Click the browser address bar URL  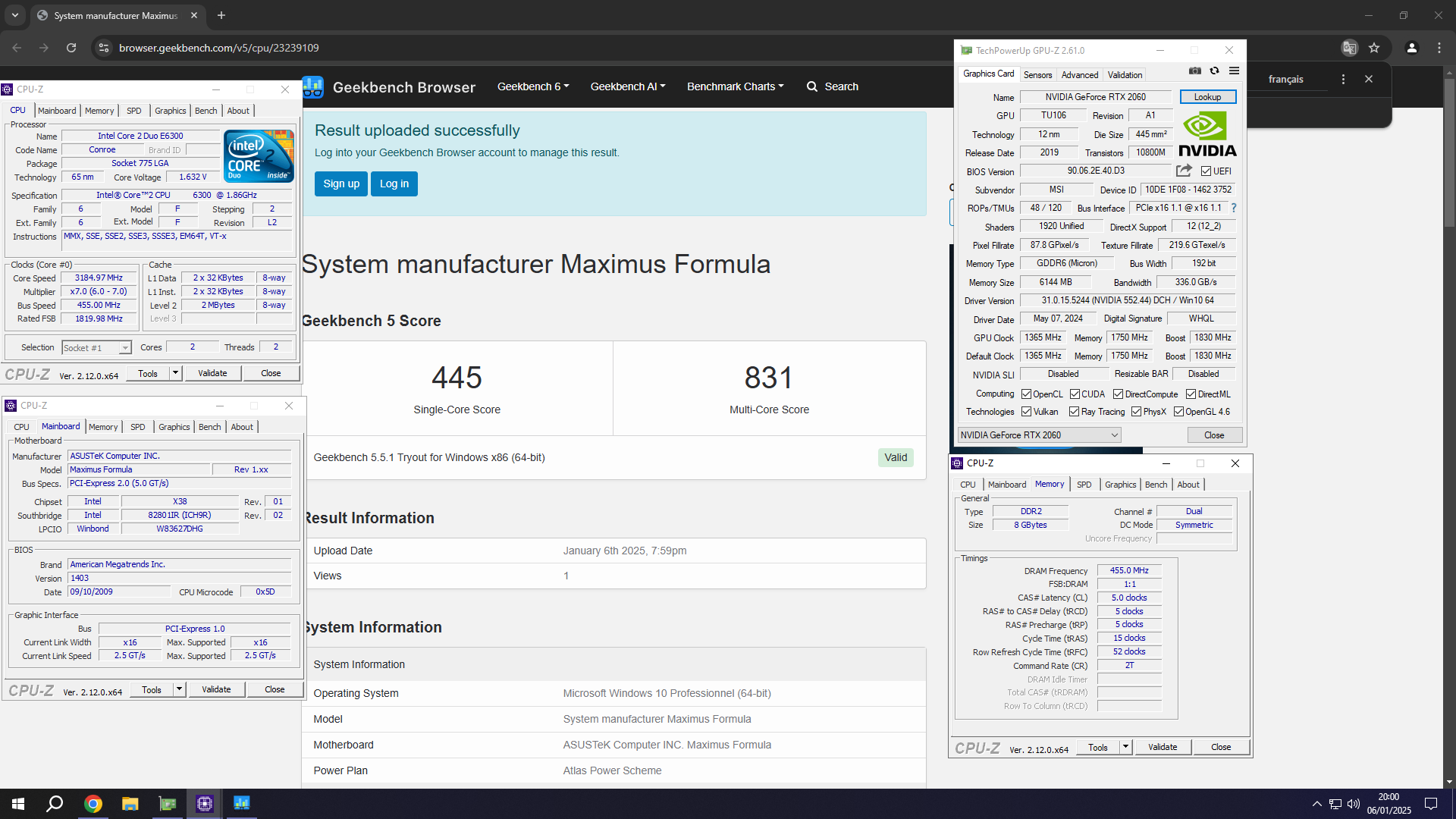(219, 48)
